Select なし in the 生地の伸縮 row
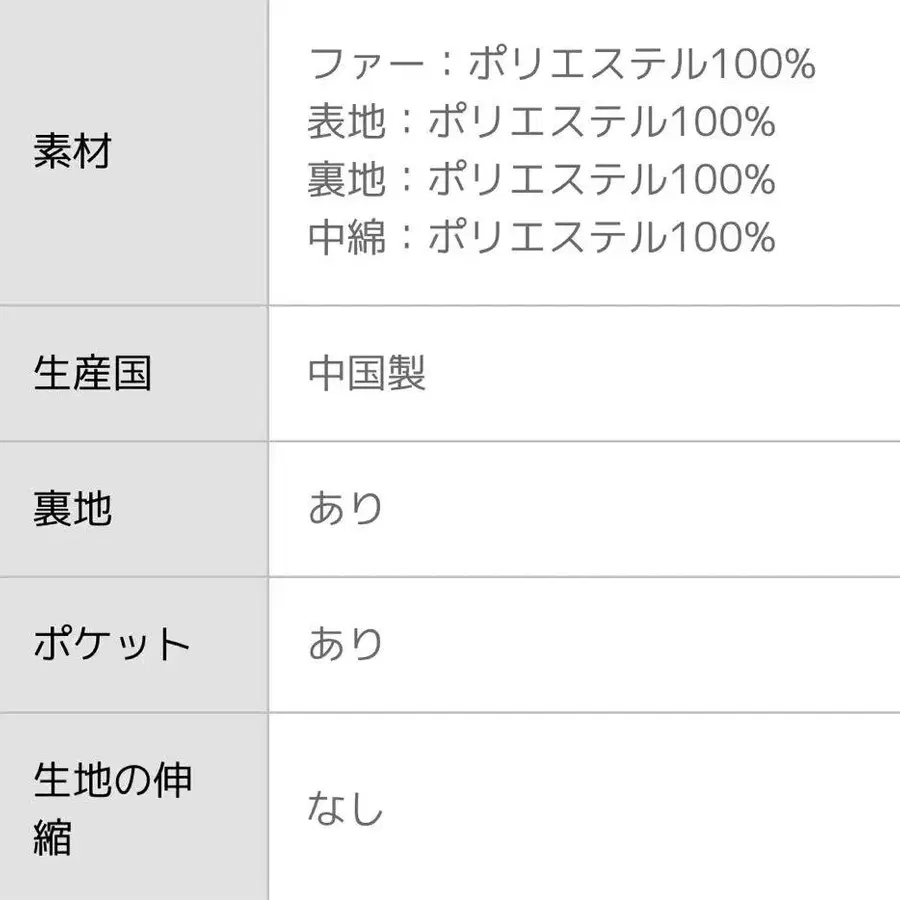 (346, 808)
